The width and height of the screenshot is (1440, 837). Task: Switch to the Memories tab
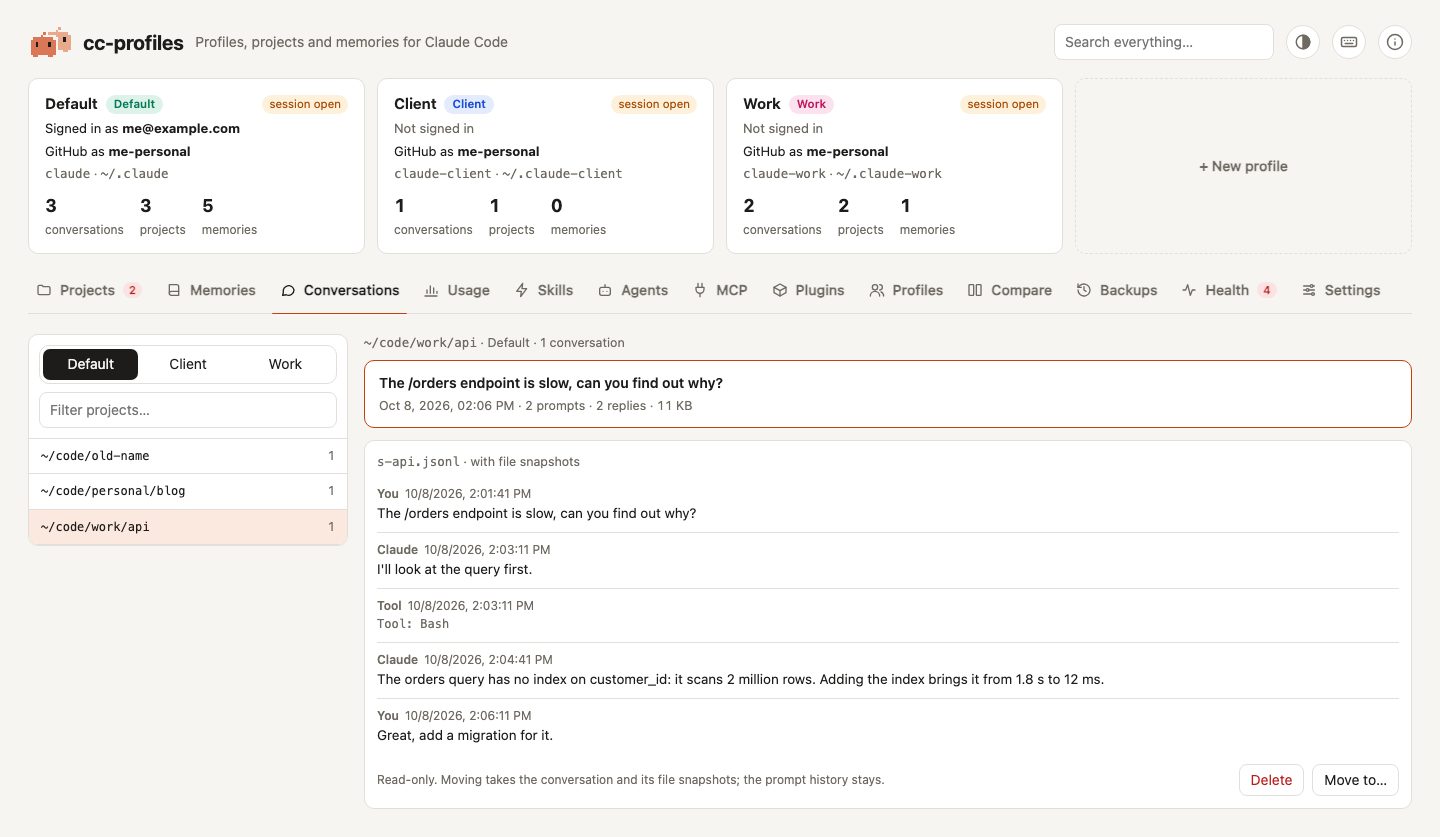tap(211, 290)
